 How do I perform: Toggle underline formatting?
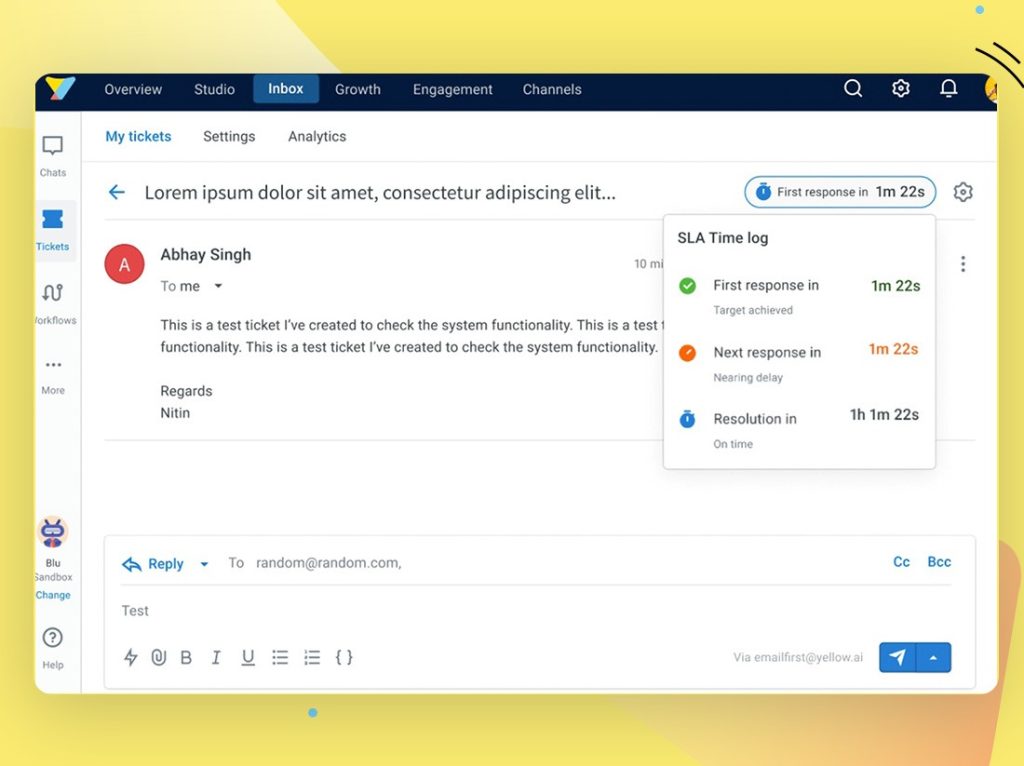[248, 658]
